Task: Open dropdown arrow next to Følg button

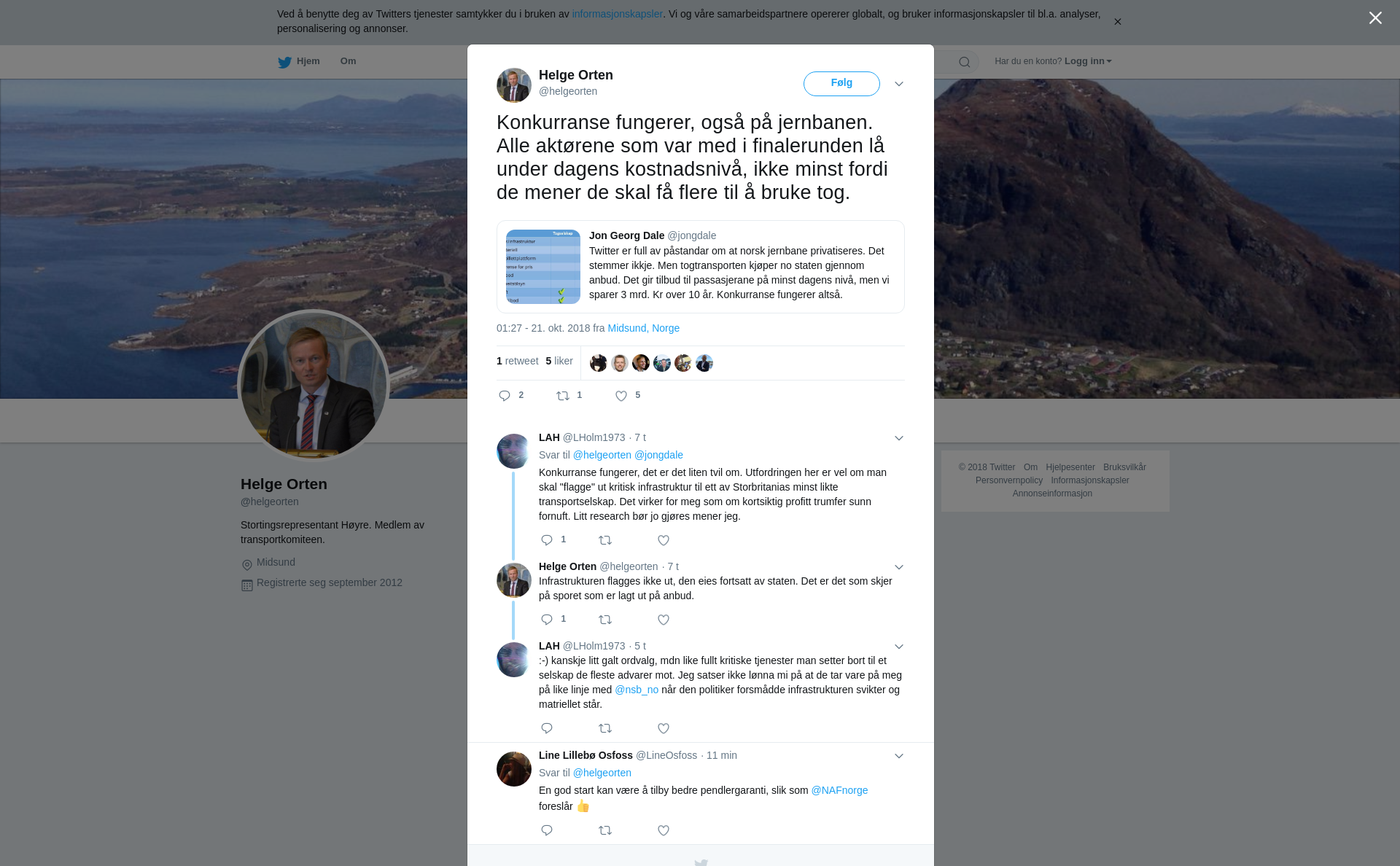Action: pos(899,84)
